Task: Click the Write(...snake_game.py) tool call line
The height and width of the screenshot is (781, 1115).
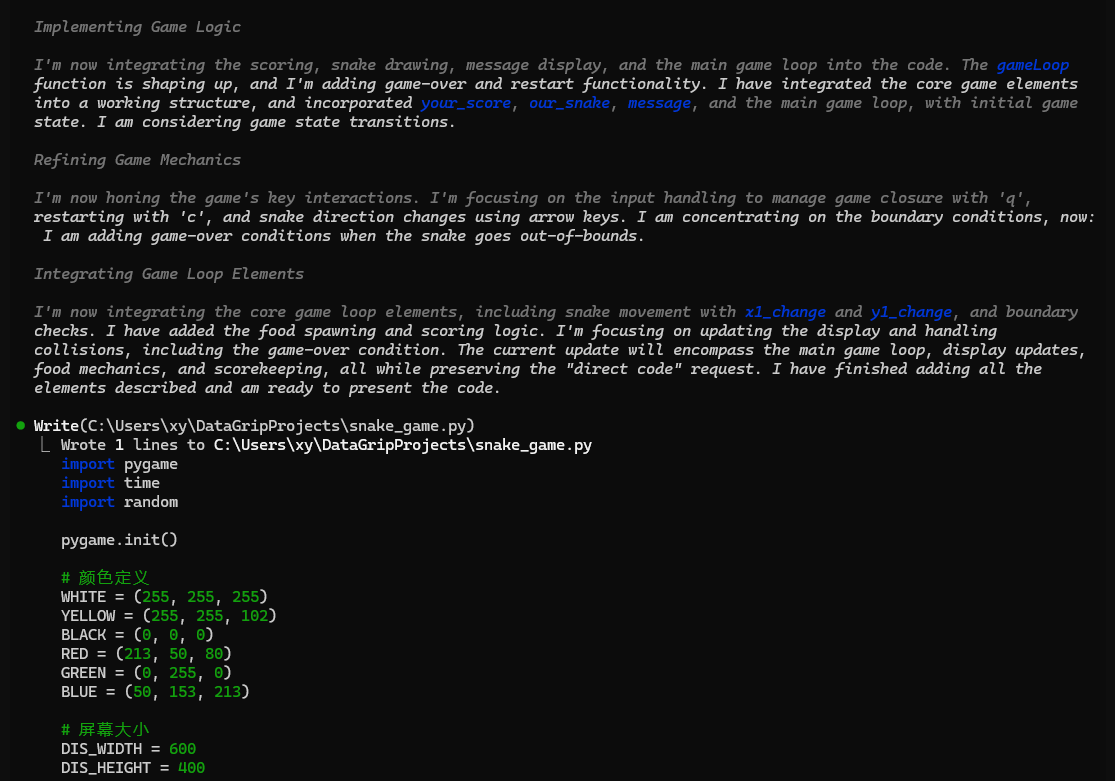Action: 254,426
